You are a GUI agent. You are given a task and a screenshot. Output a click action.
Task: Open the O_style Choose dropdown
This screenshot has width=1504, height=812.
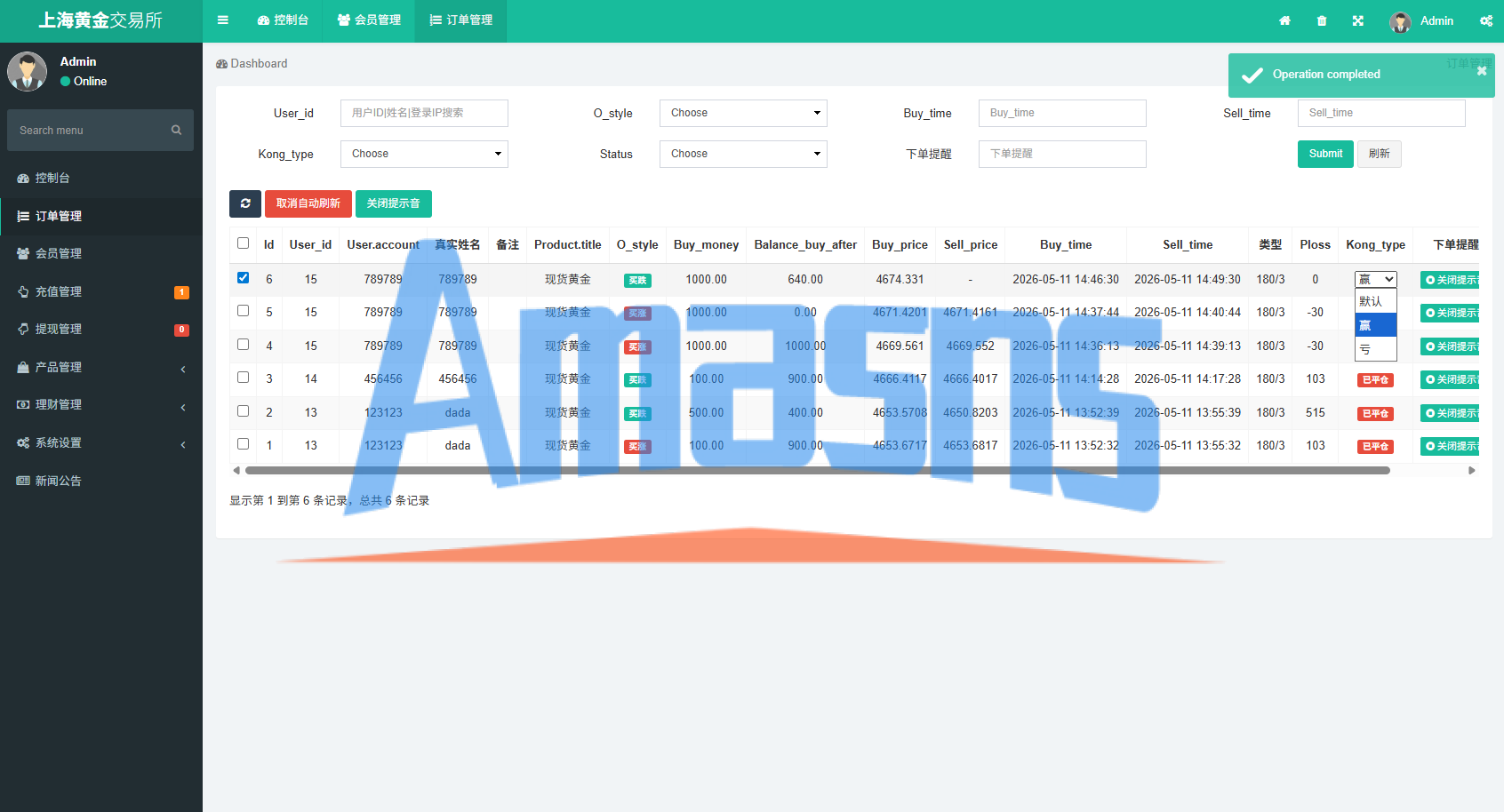point(743,113)
